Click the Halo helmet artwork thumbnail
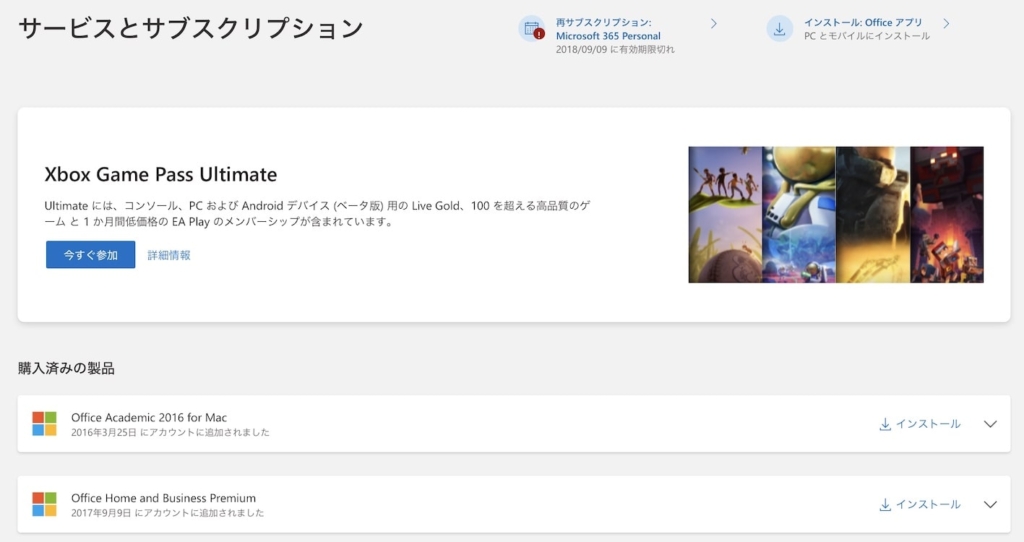Viewport: 1024px width, 542px height. tap(872, 215)
